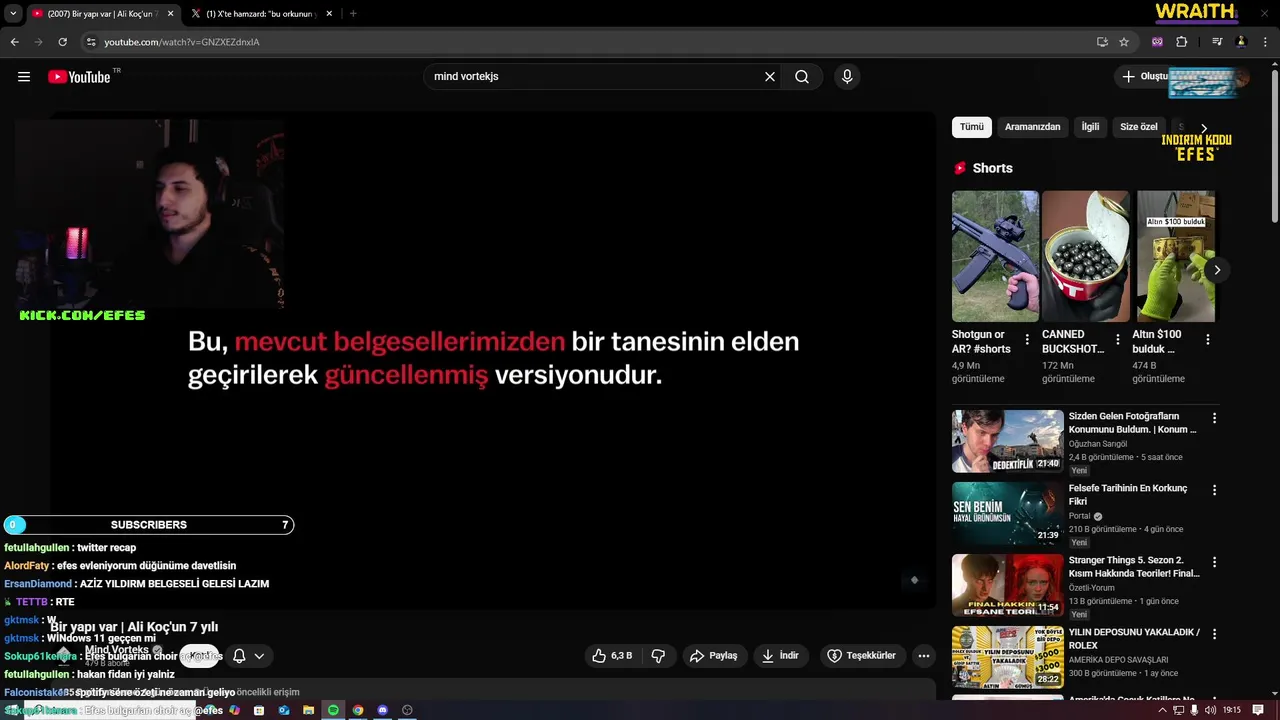Screen dimensions: 1280x720
Task: Open site information icon in address bar
Action: [91, 42]
